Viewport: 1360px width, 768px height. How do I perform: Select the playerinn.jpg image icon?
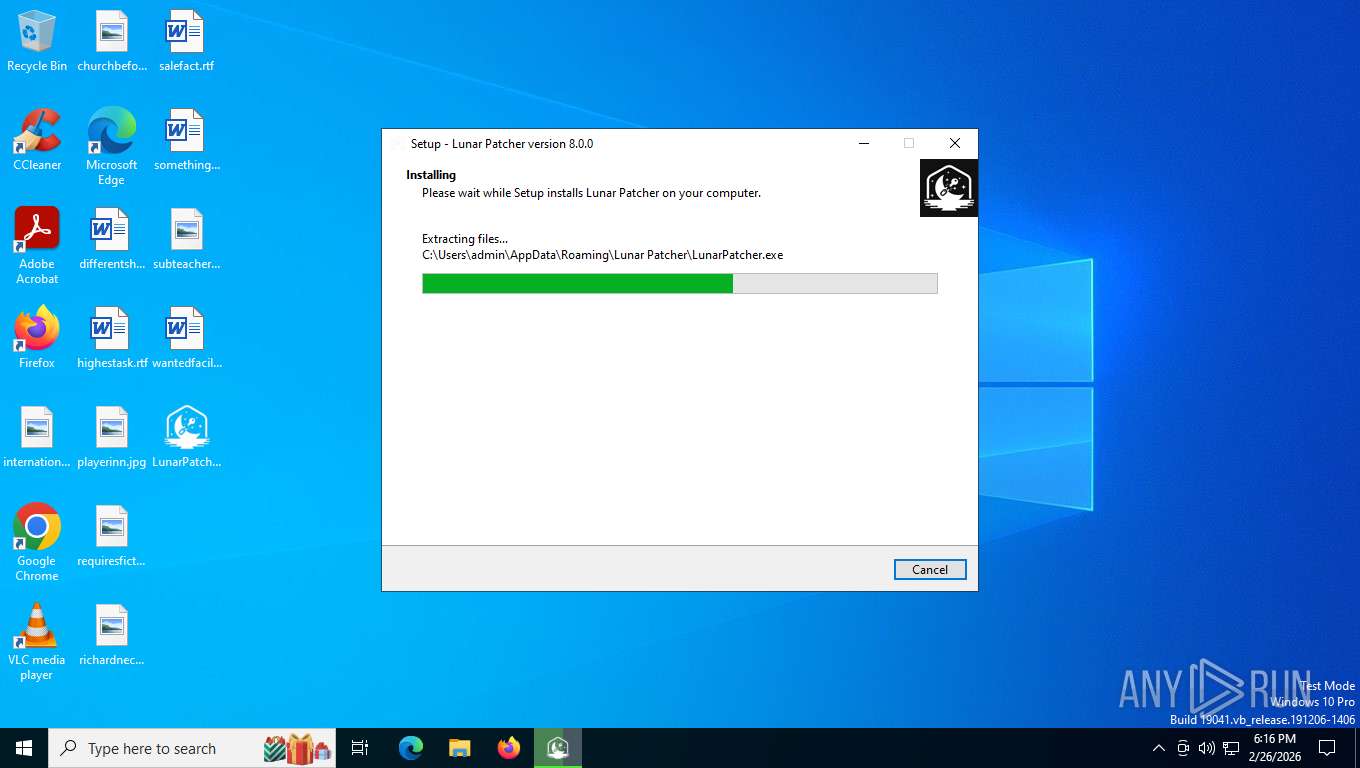pos(112,437)
